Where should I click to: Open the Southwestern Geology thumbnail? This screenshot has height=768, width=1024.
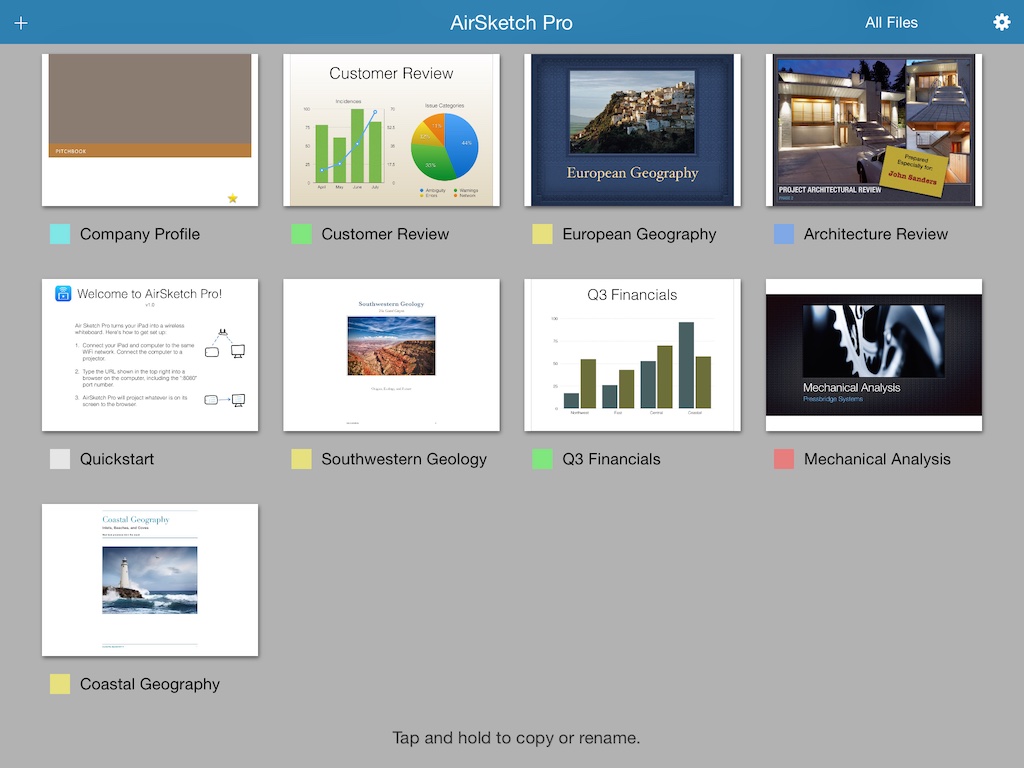391,355
